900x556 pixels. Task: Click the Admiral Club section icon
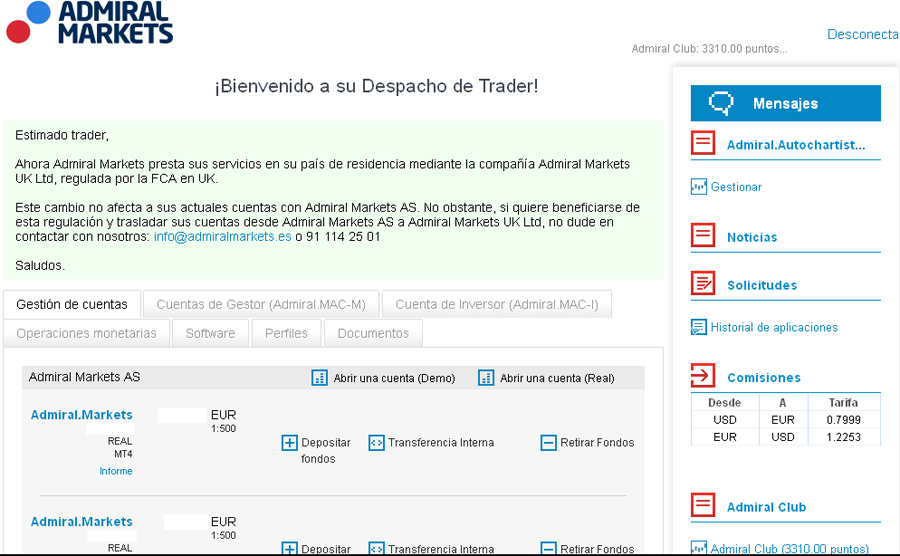click(x=703, y=506)
